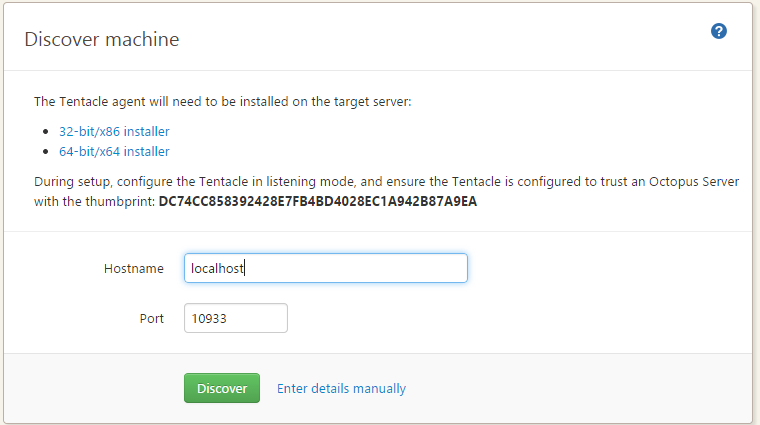Click the Port label
The width and height of the screenshot is (760, 425).
click(x=151, y=318)
